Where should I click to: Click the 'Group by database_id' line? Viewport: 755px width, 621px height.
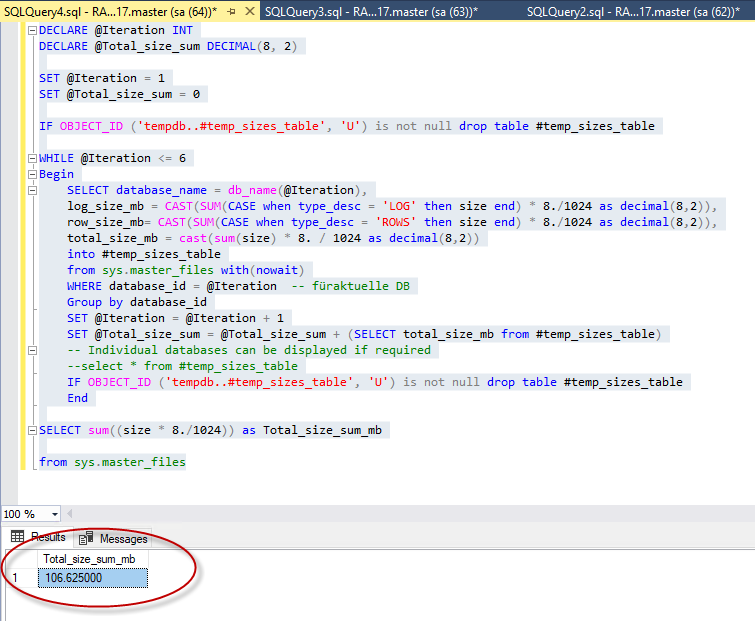[137, 302]
